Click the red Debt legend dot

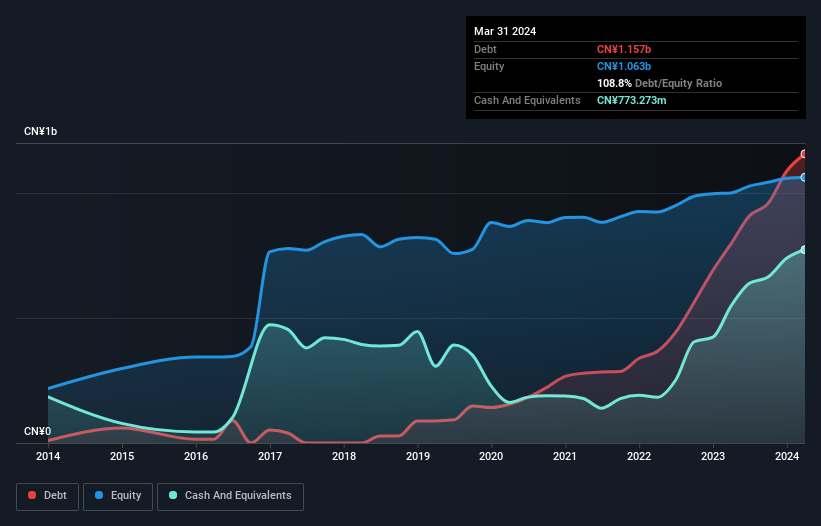click(x=32, y=495)
